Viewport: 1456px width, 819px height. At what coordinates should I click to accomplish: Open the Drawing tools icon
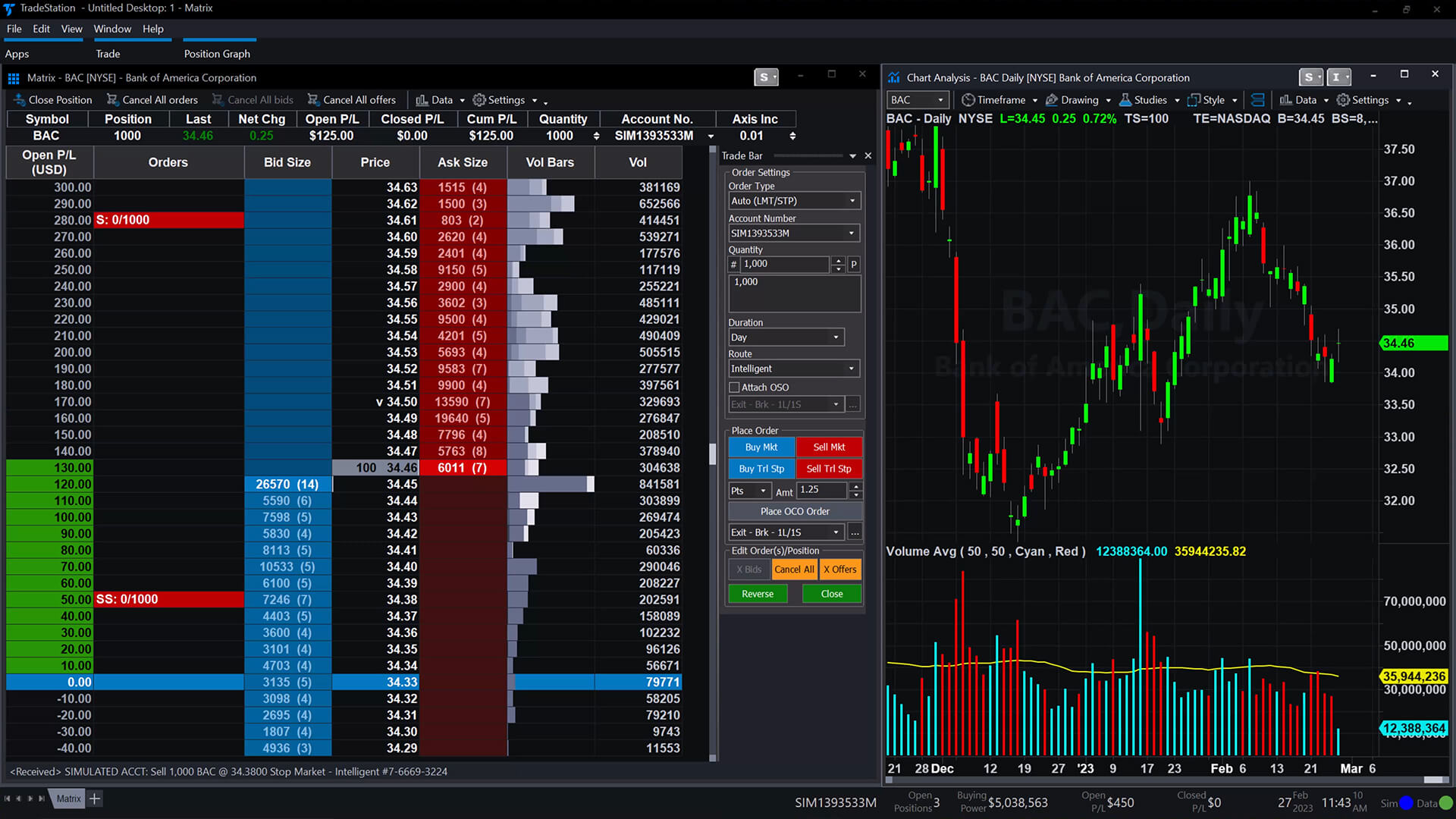(1052, 100)
